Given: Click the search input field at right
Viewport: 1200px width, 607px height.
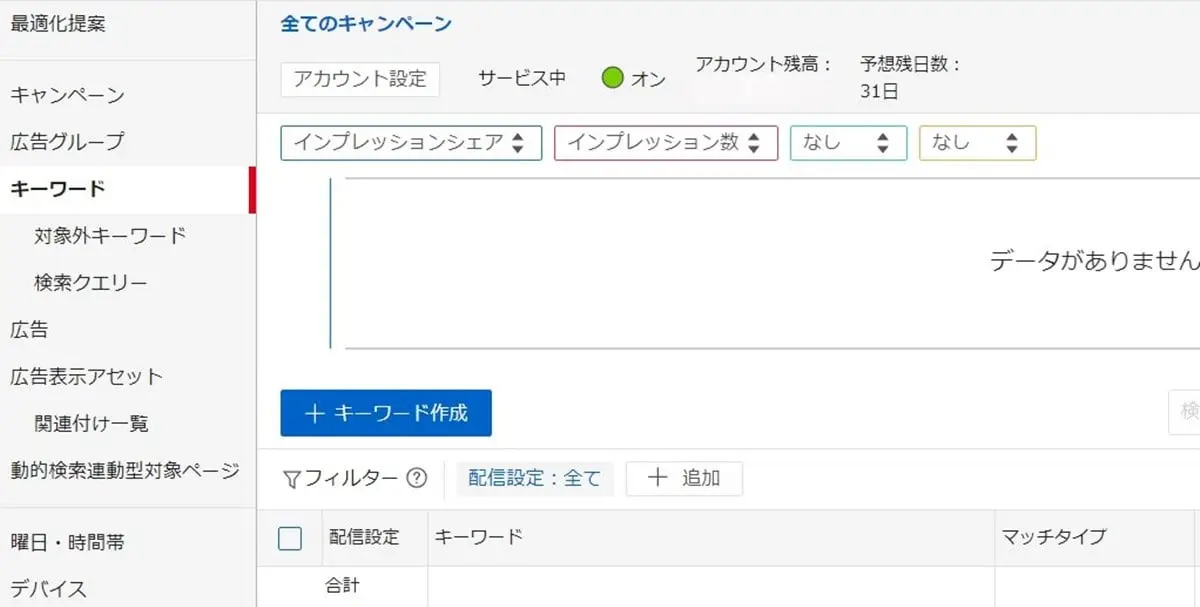Looking at the screenshot, I should 1185,412.
